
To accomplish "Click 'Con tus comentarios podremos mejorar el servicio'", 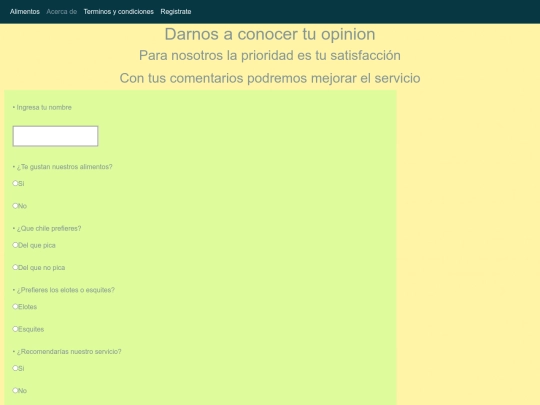I will click(270, 78).
